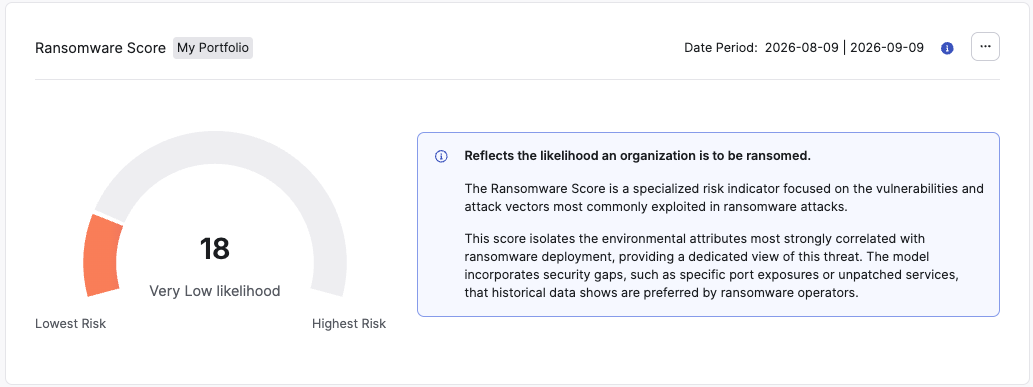
Task: Click the Ransomware Score title
Action: pyautogui.click(x=100, y=48)
